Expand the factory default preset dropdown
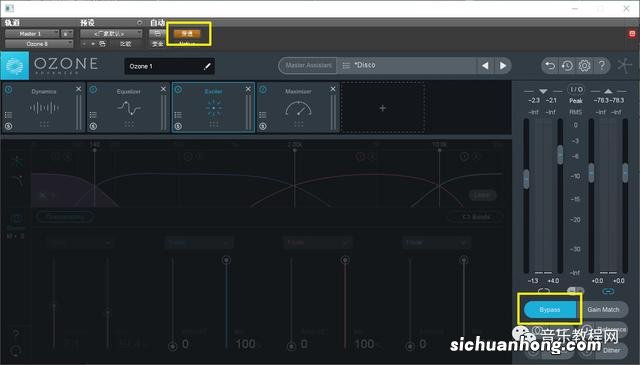640x365 pixels. coord(111,33)
